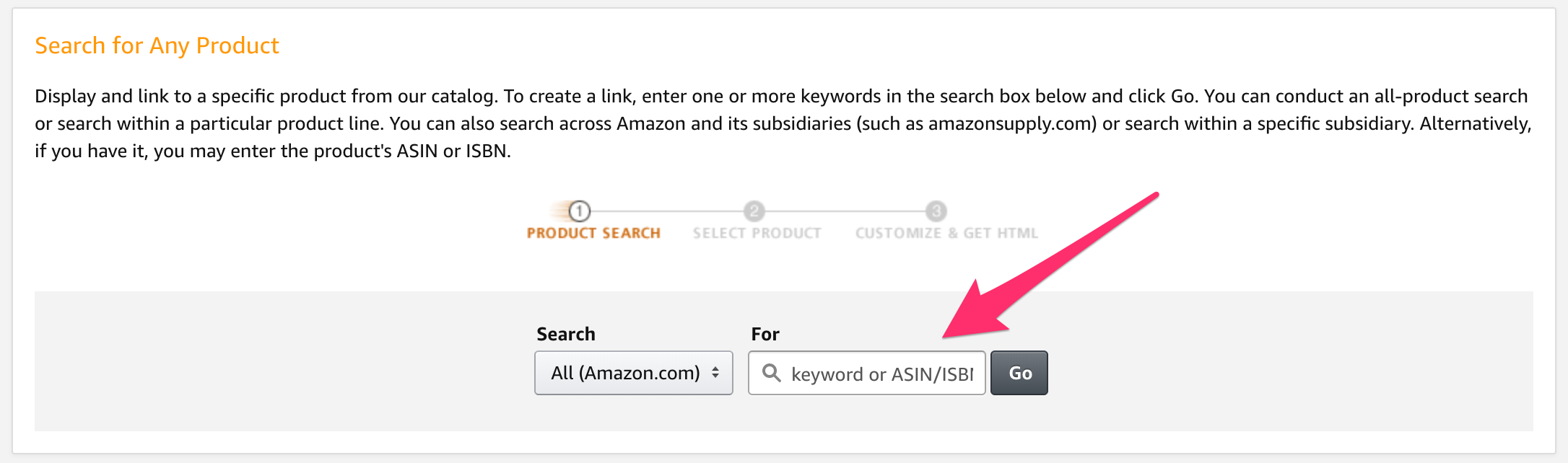Screen dimensions: 1568x463
Task: Click progress line between steps 2 and 3
Action: tap(845, 211)
